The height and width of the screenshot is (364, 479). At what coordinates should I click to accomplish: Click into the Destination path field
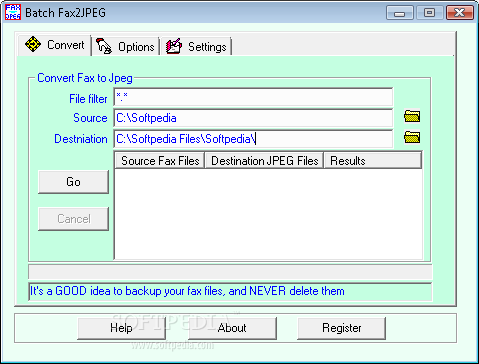click(x=253, y=139)
